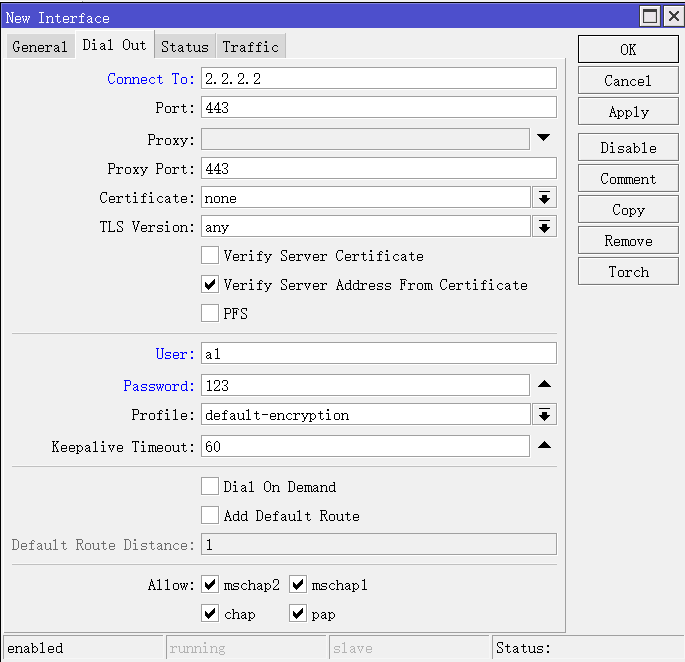Open the Certificate dropdown list
This screenshot has width=685, height=662.
(544, 198)
